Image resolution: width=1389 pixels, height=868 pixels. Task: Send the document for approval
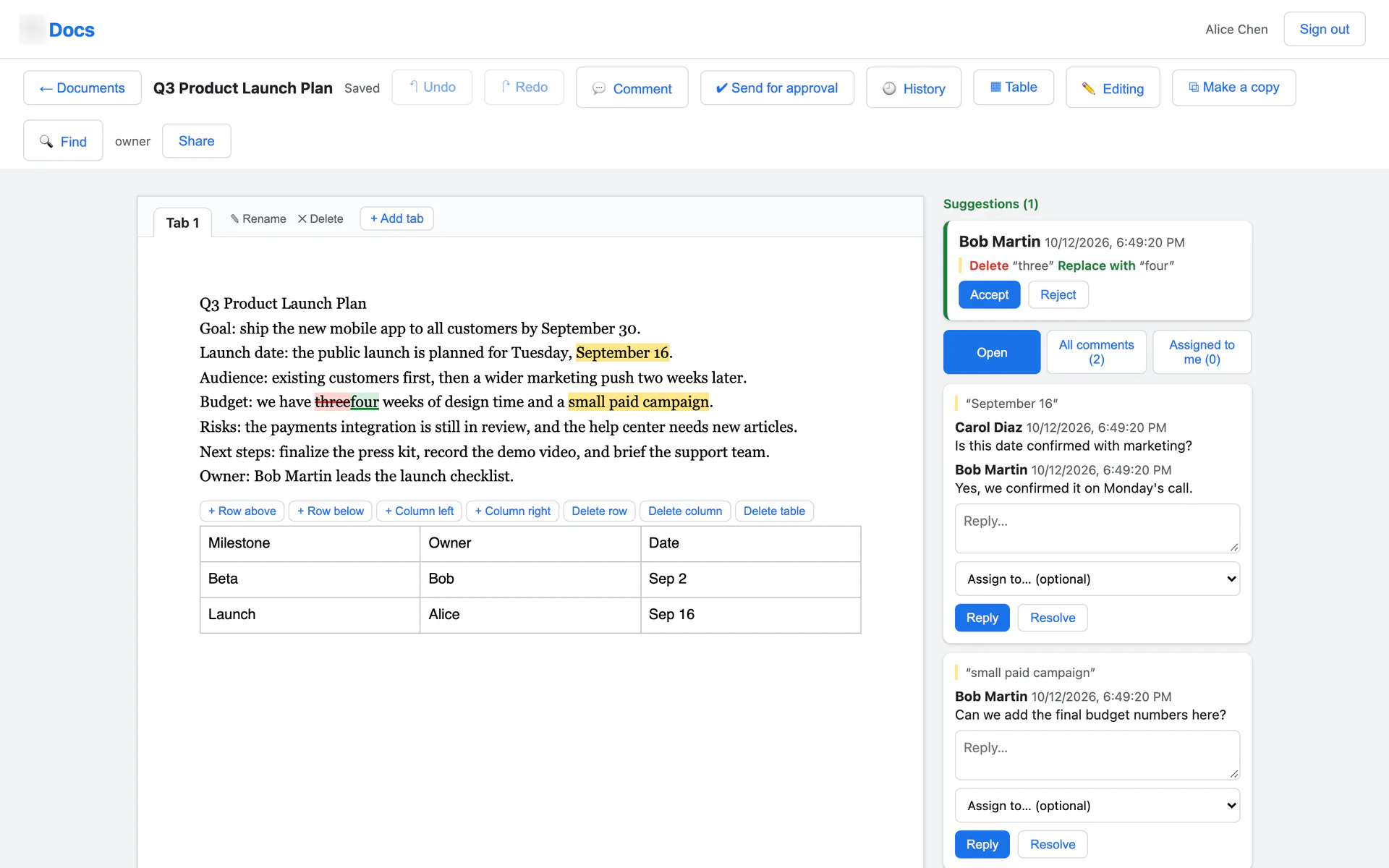777,88
